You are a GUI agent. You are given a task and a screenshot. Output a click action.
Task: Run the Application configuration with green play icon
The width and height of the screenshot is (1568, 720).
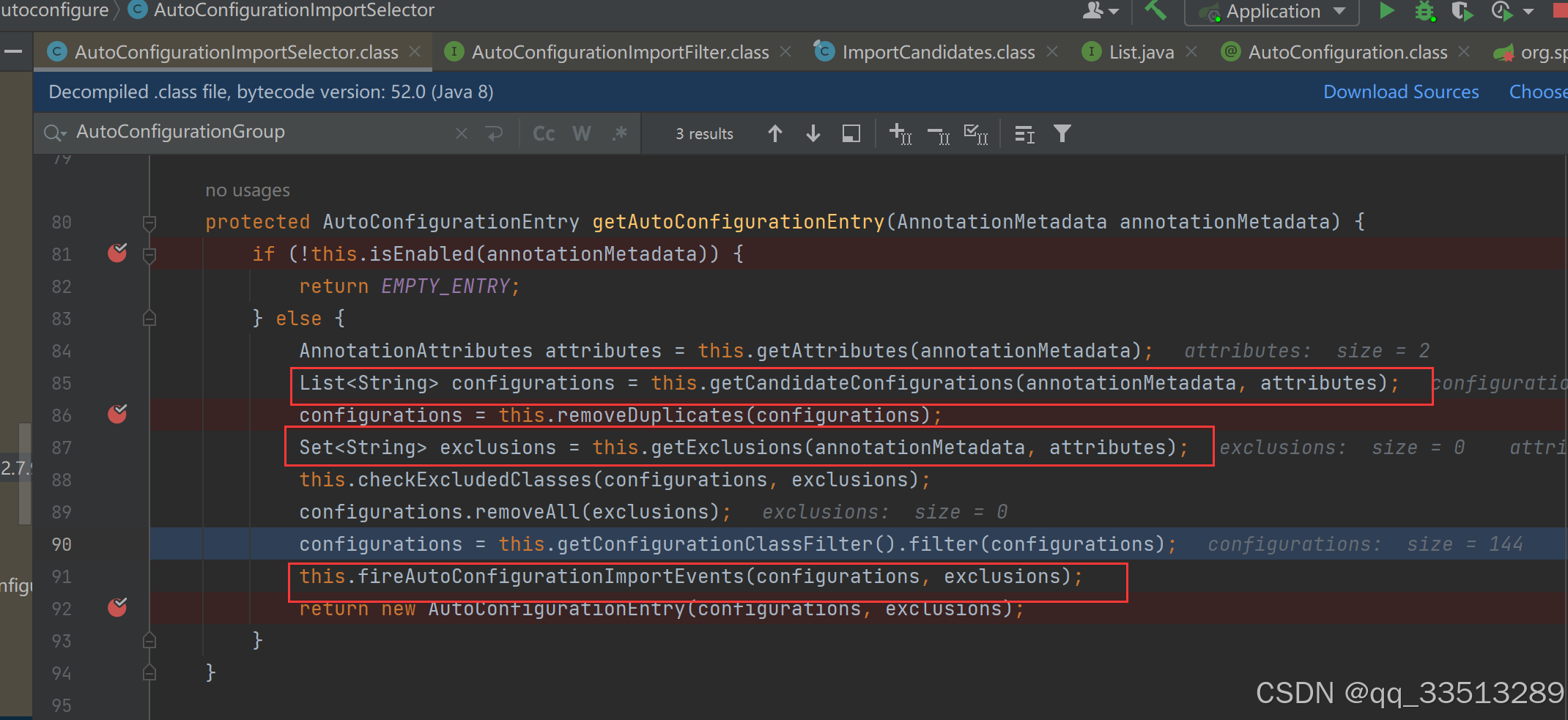pos(1387,12)
